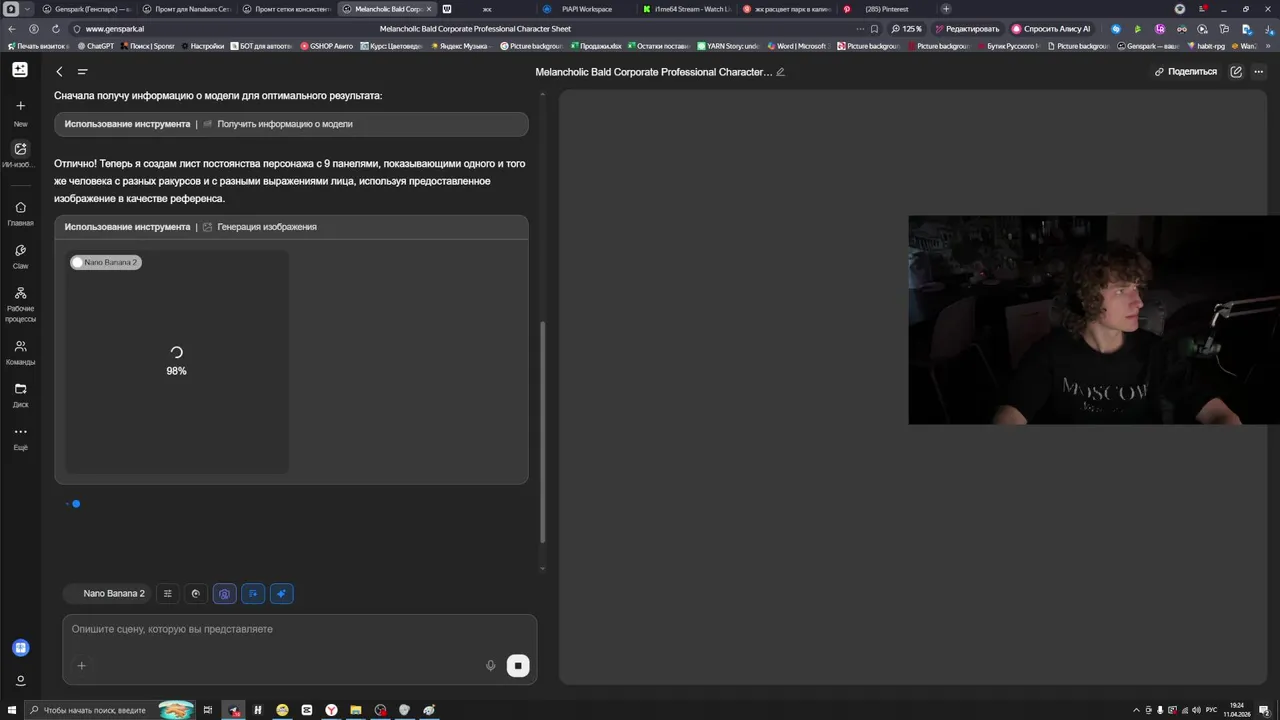Open Рабочие процессы in the sidebar
This screenshot has height=720, width=1280.
click(x=20, y=305)
